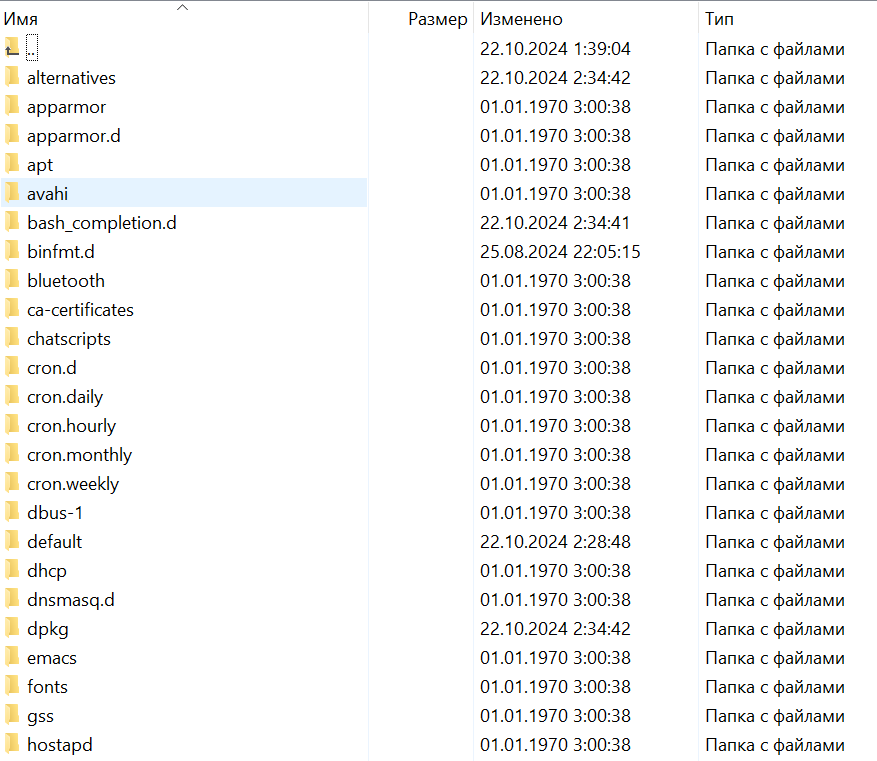Viewport: 877px width, 761px height.
Task: Select the dnsmasq.d folder name
Action: [x=70, y=601]
